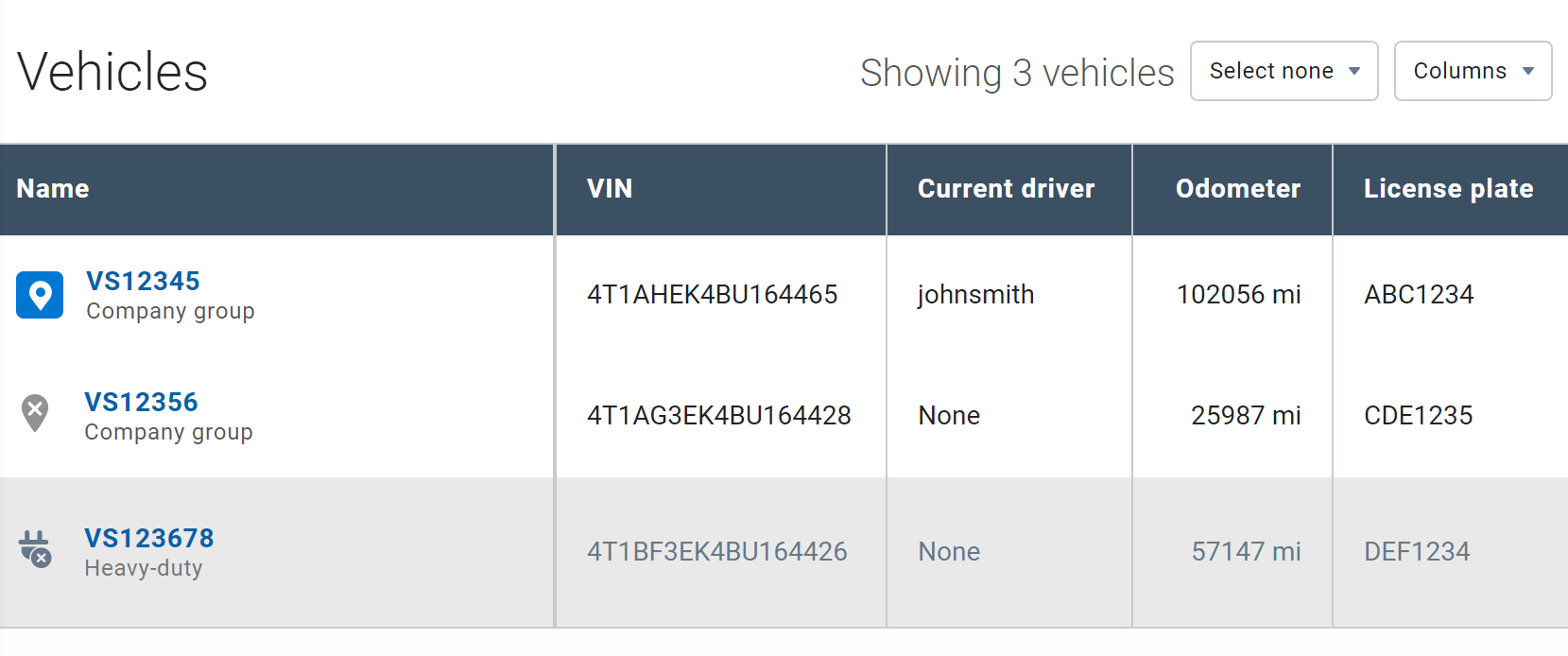Open the Select none dropdown
Viewport: 1568px width, 656px height.
pyautogui.click(x=1284, y=71)
